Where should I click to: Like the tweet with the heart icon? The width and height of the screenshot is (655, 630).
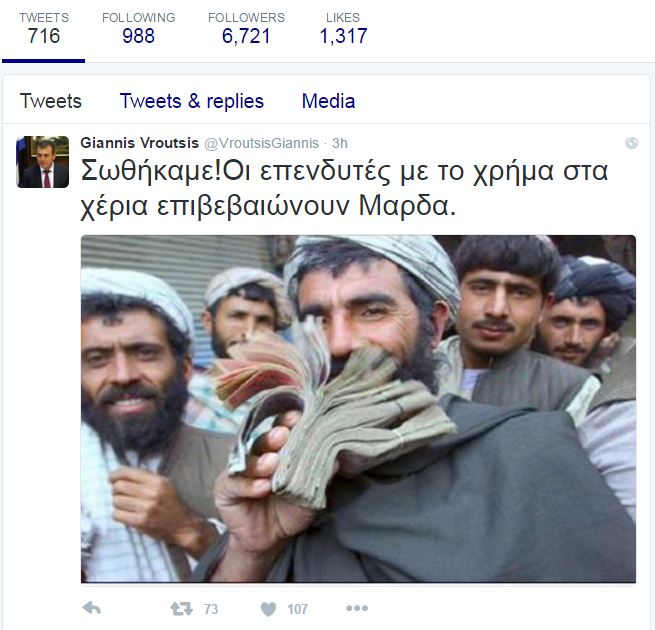coord(268,609)
